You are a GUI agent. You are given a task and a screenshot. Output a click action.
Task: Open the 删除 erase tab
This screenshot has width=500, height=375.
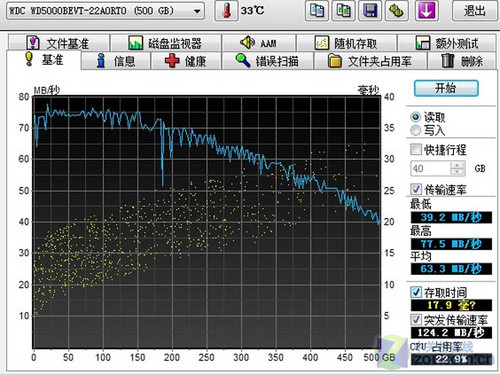pyautogui.click(x=463, y=61)
